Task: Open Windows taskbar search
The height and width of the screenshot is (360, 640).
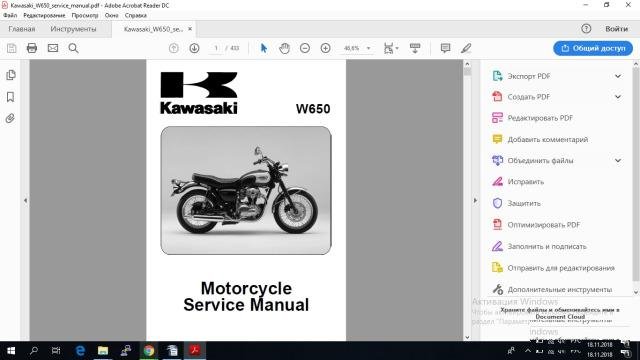Action: [x=34, y=351]
